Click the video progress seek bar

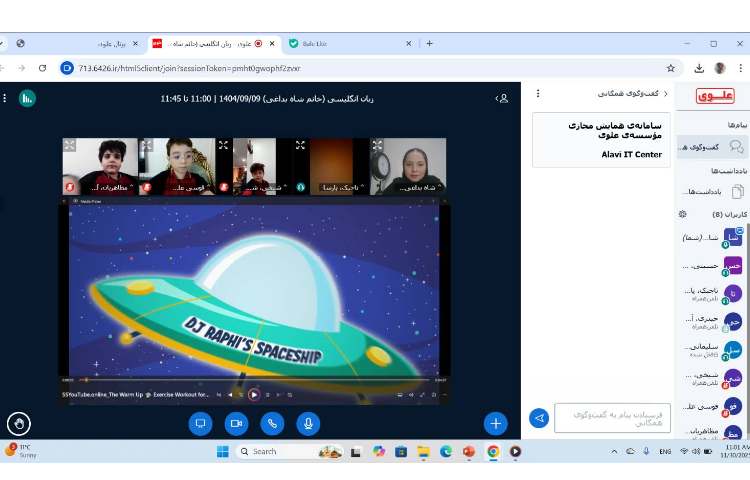coord(250,380)
